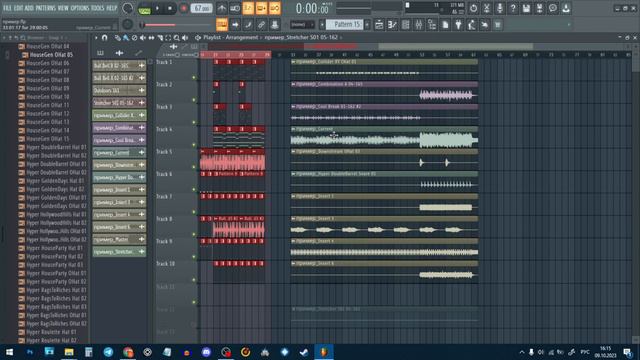Click the scissors icon in top toolbar
The image size is (640, 360).
[x=487, y=8]
